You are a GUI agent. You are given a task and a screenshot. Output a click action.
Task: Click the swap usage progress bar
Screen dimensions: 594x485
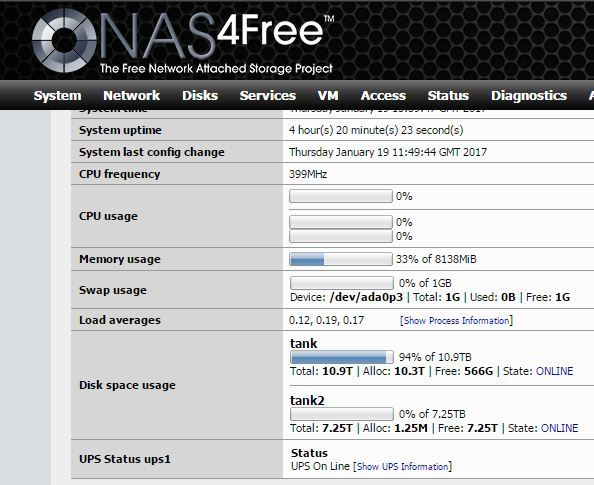[x=342, y=283]
